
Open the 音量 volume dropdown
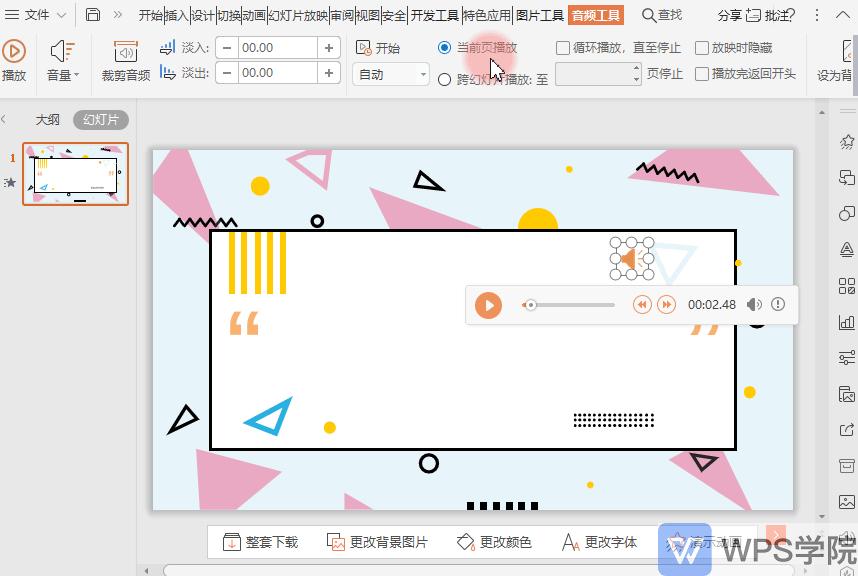tap(62, 73)
